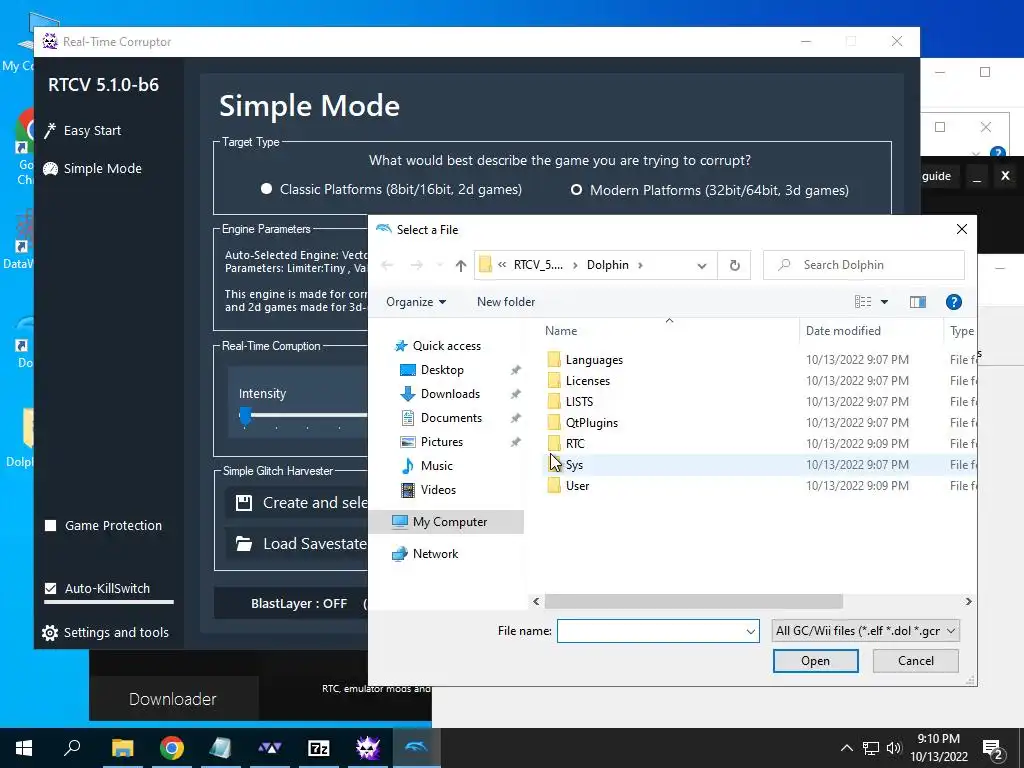Image resolution: width=1024 pixels, height=768 pixels.
Task: Open the view options dropdown arrow
Action: (x=884, y=302)
